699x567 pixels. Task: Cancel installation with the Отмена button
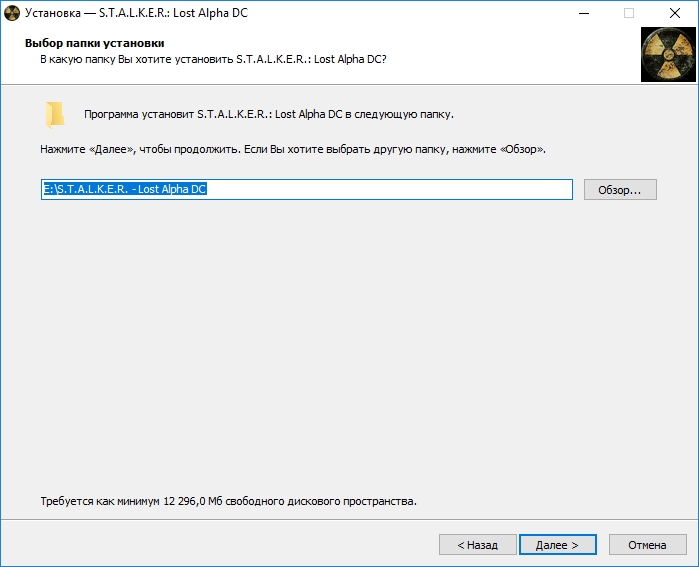pos(647,545)
